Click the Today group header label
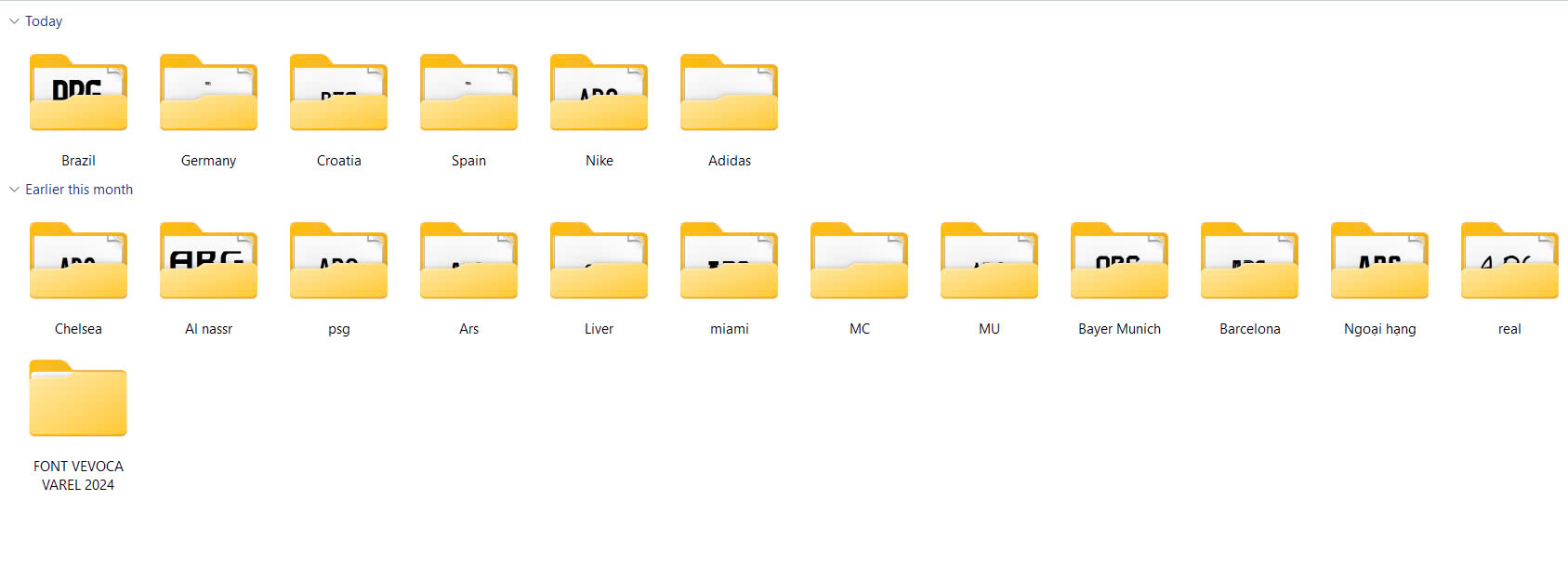The width and height of the screenshot is (1568, 566). pyautogui.click(x=44, y=21)
